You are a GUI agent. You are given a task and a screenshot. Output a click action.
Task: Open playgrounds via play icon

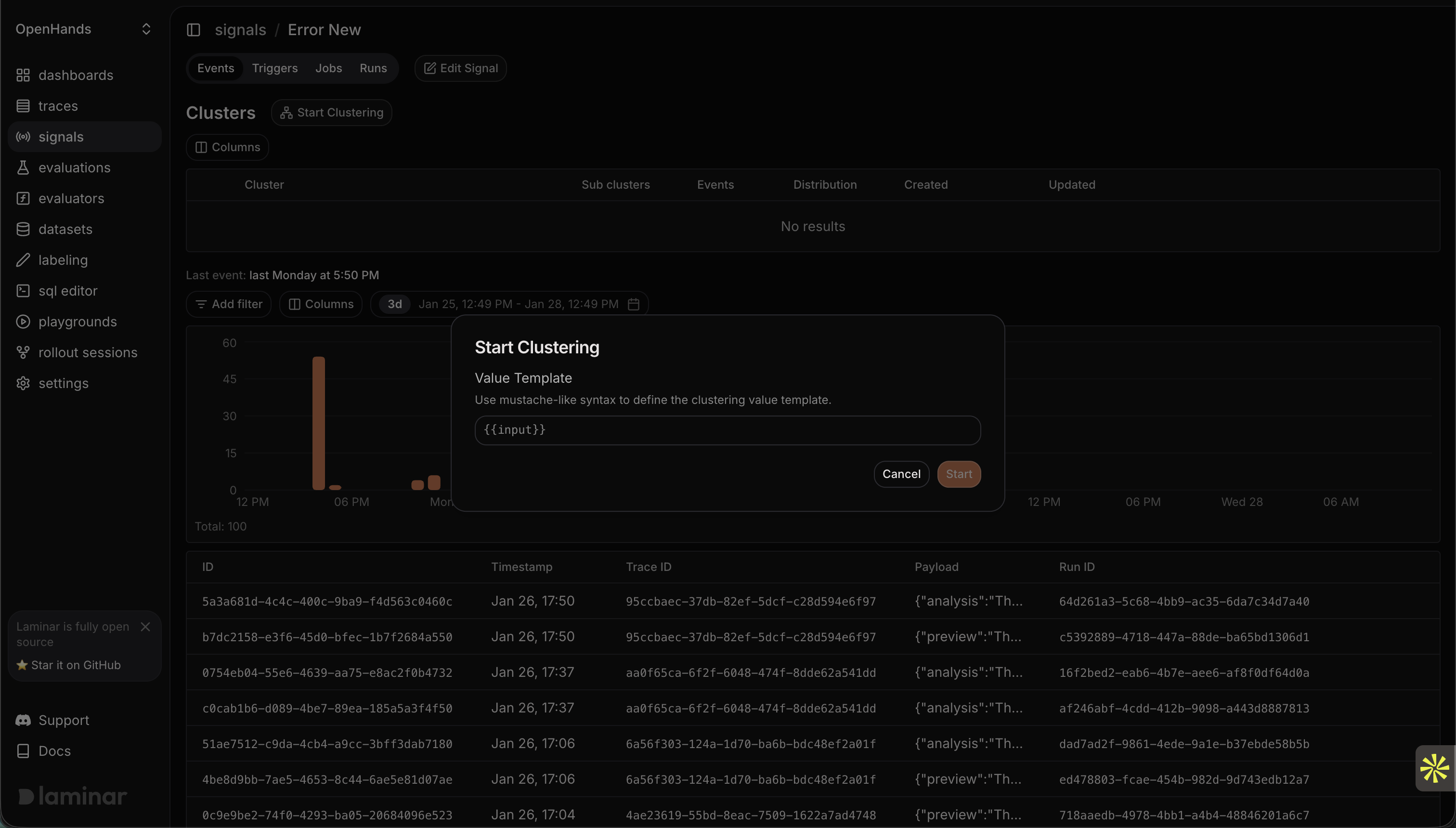click(x=23, y=321)
